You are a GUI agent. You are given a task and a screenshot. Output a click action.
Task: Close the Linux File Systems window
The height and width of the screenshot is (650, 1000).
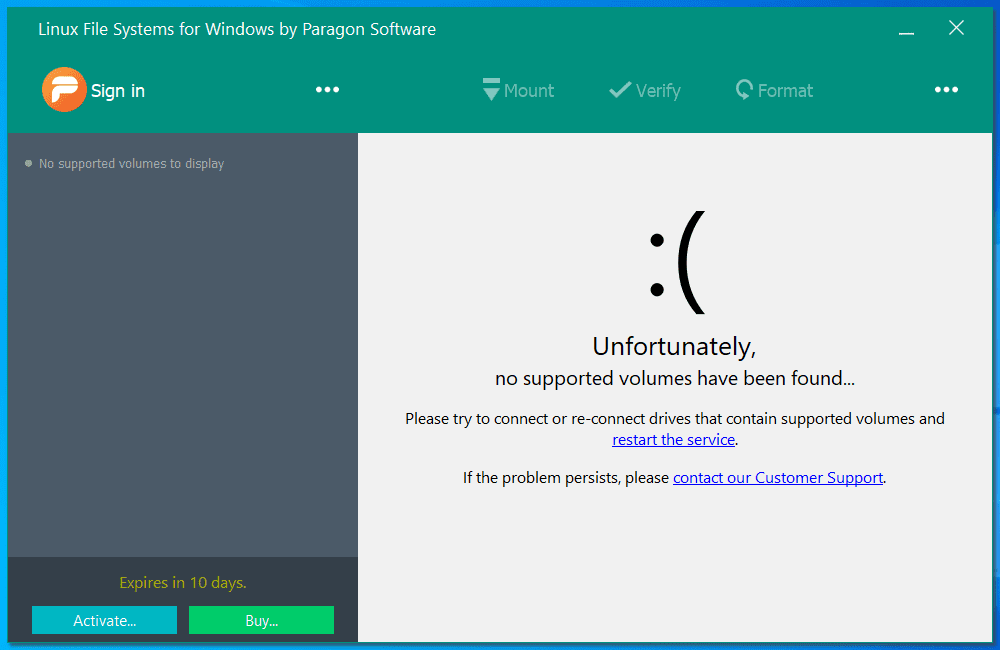(956, 27)
